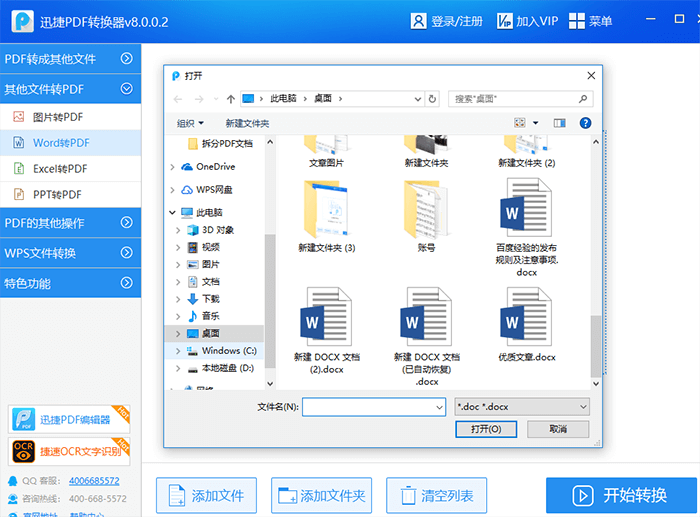Viewport: 700px width, 517px height.
Task: Open the 迅捷PDF编辑器 promo banner
Action: [69, 420]
